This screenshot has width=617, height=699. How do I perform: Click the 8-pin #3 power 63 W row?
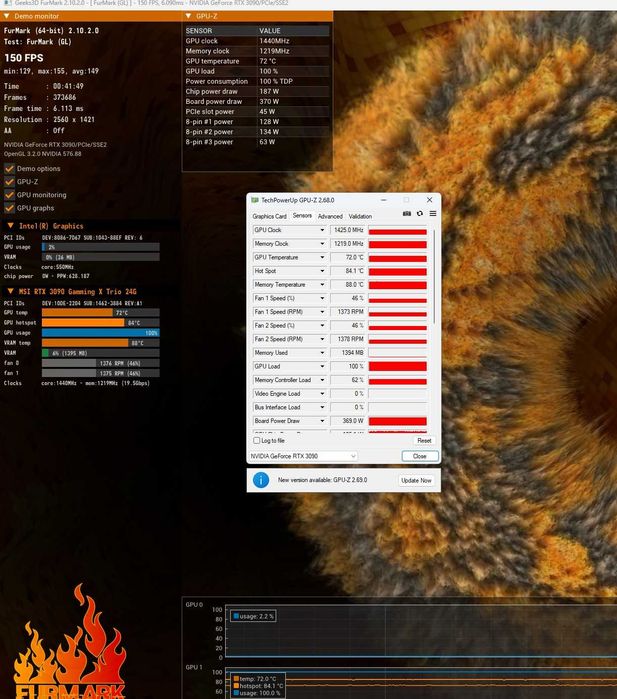click(257, 142)
